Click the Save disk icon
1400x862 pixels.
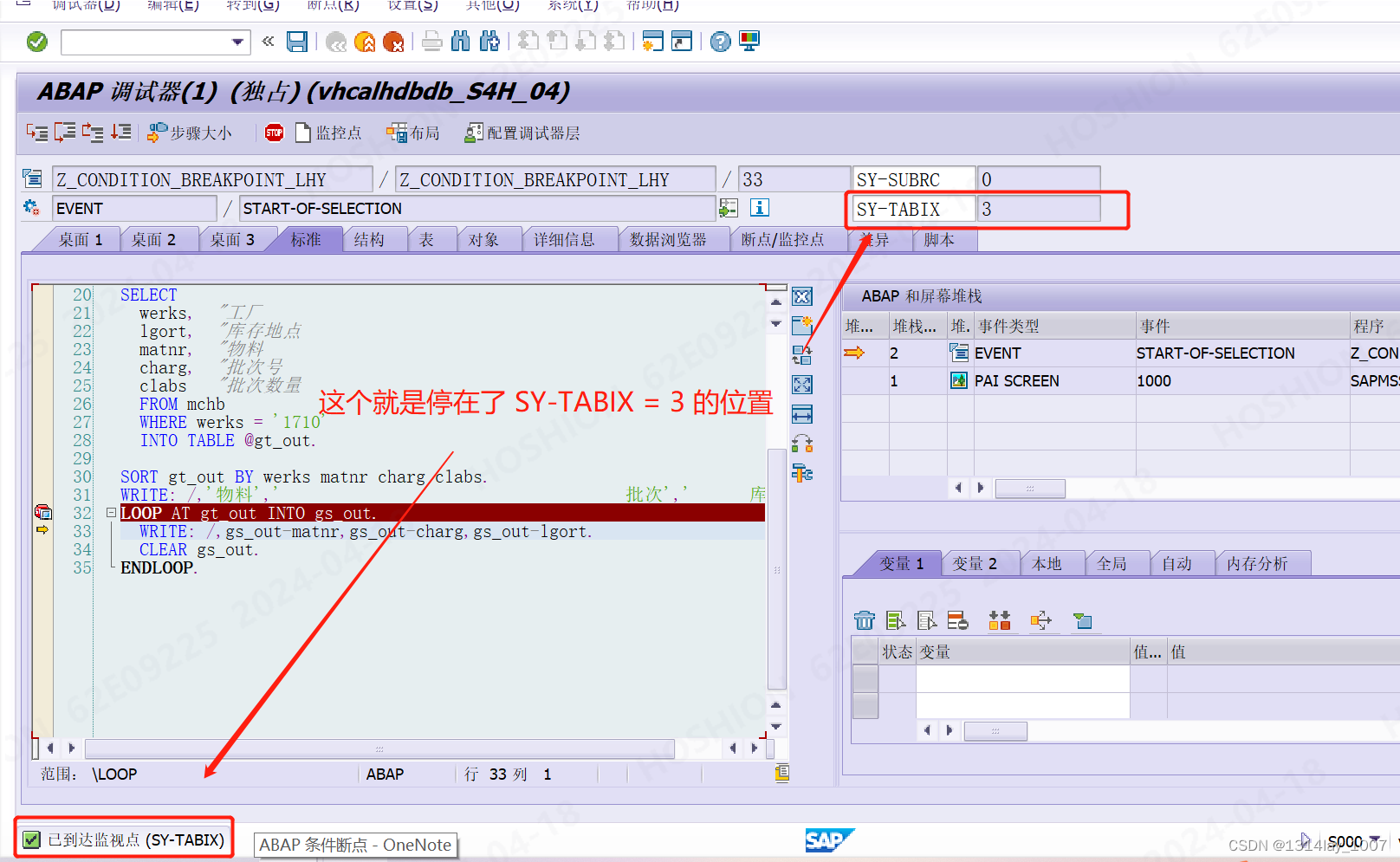297,42
